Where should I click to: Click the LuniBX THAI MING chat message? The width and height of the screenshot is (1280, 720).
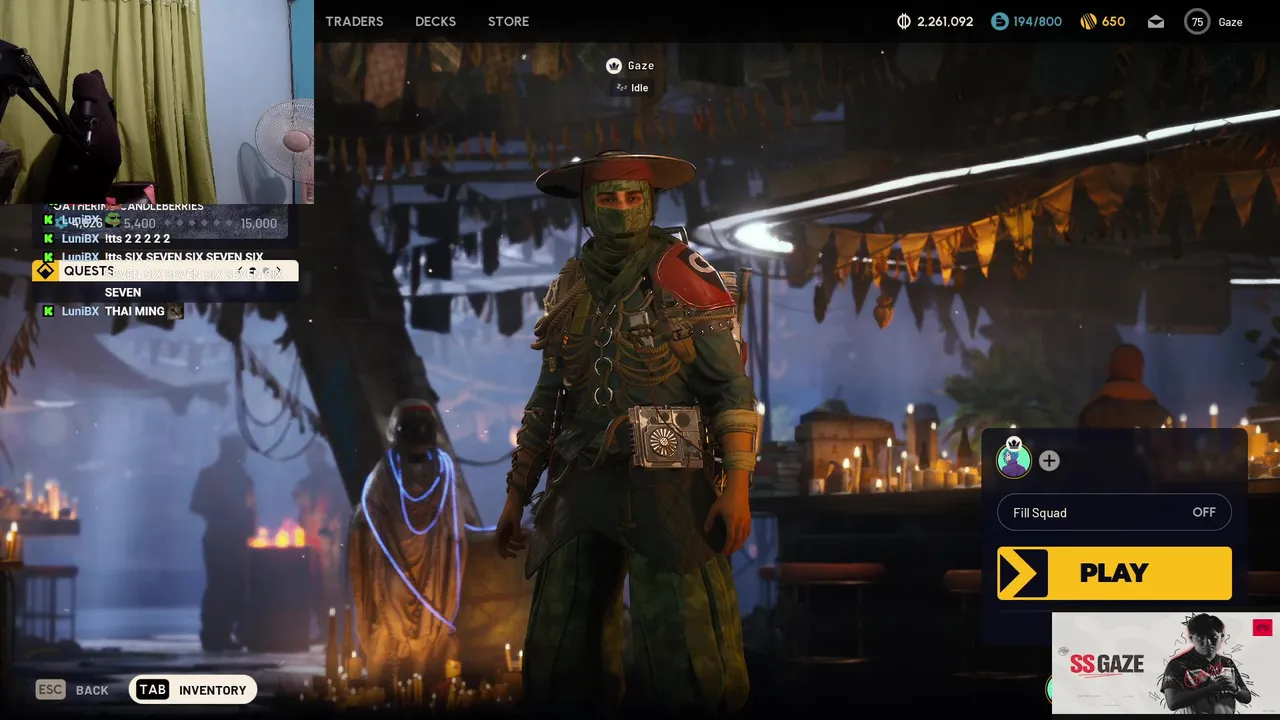(x=113, y=311)
